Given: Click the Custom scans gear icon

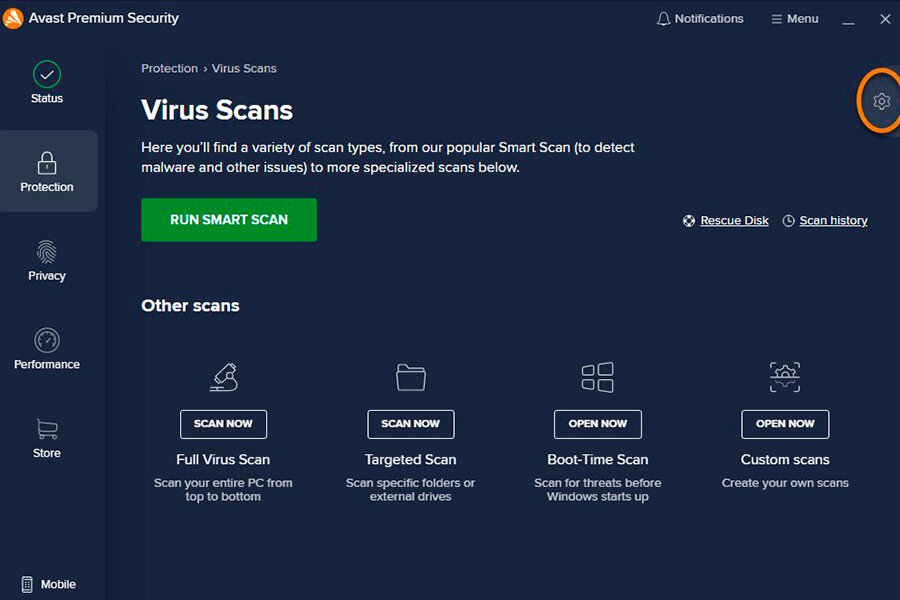Looking at the screenshot, I should [785, 377].
